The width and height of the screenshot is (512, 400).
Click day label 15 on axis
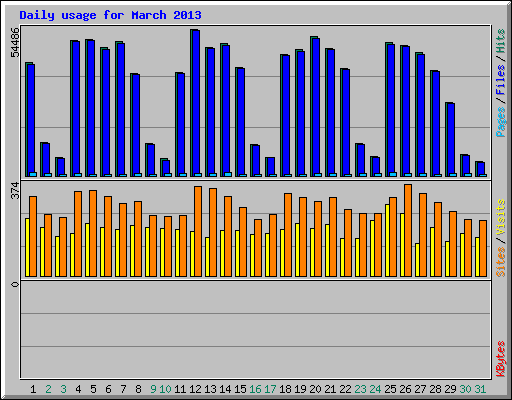240,389
